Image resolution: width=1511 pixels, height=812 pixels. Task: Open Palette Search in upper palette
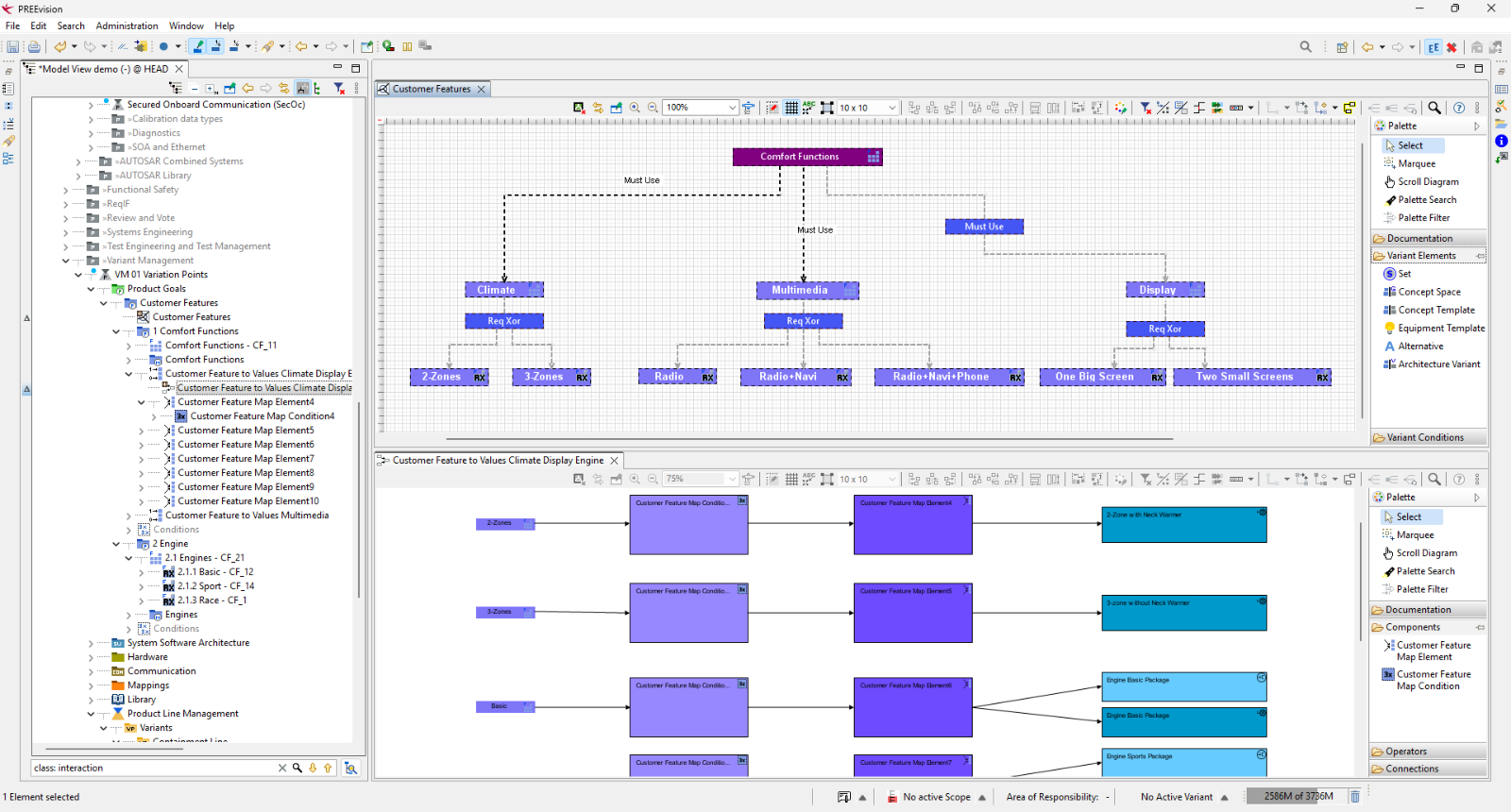coord(1420,199)
